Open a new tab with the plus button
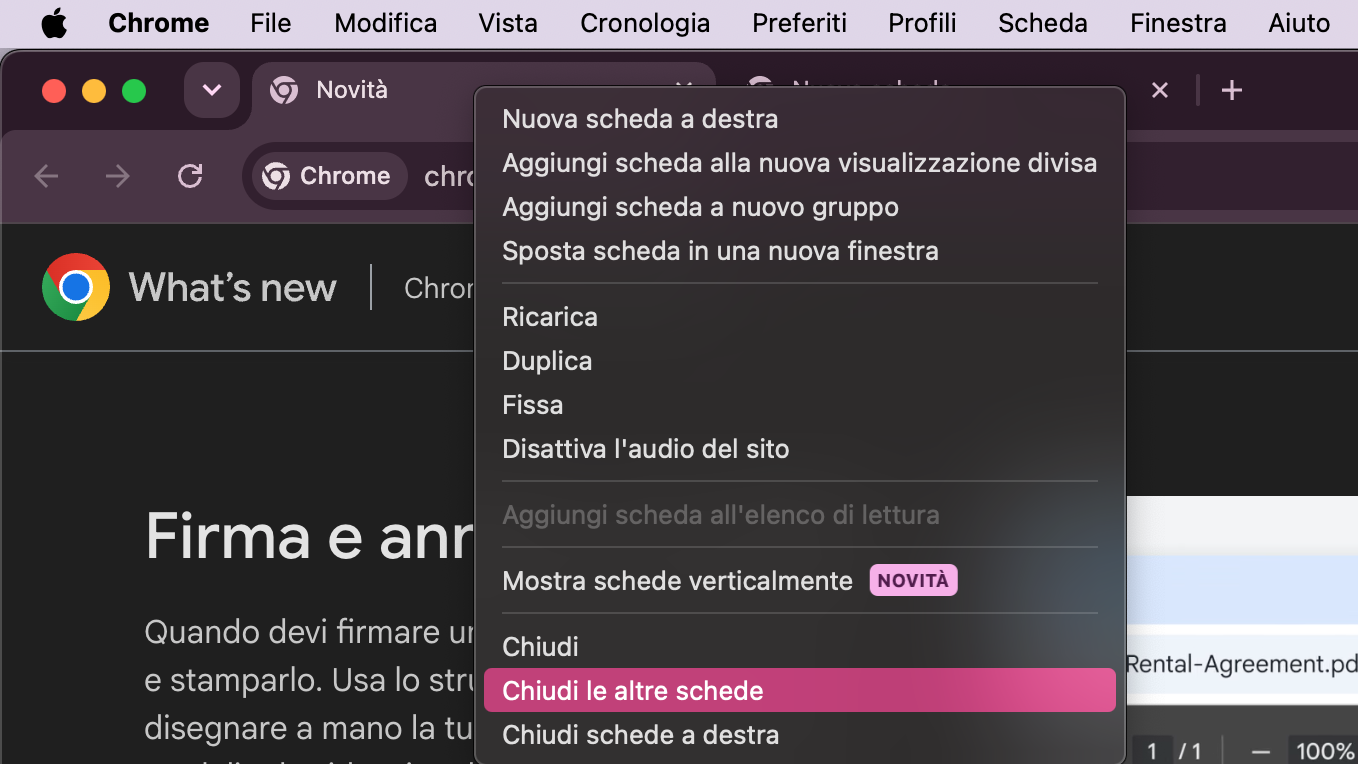The height and width of the screenshot is (764, 1358). coord(1232,91)
